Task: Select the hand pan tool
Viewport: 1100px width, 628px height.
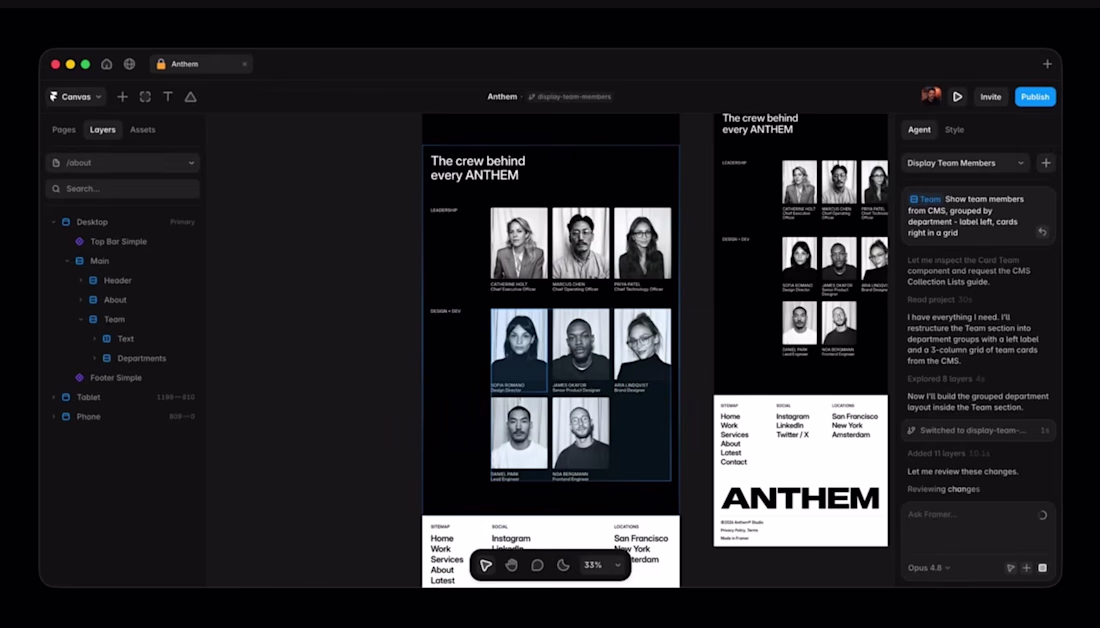Action: tap(511, 565)
